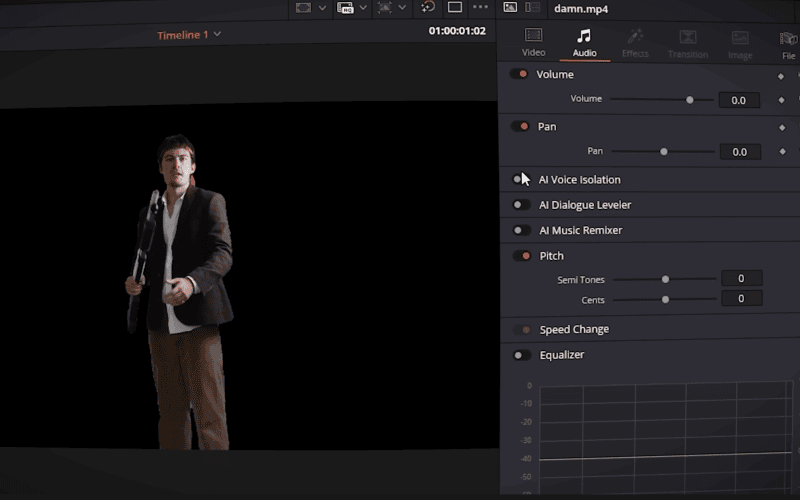Open dropdown next to transform overlay icon
This screenshot has height=500, width=800.
tap(402, 7)
